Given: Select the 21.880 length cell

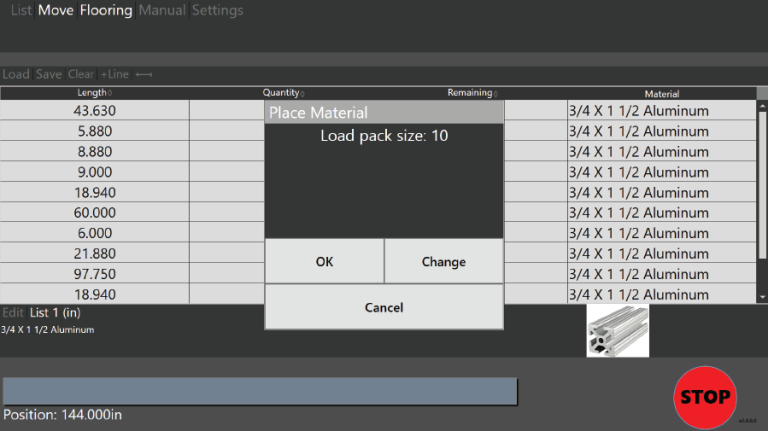Looking at the screenshot, I should tap(95, 254).
